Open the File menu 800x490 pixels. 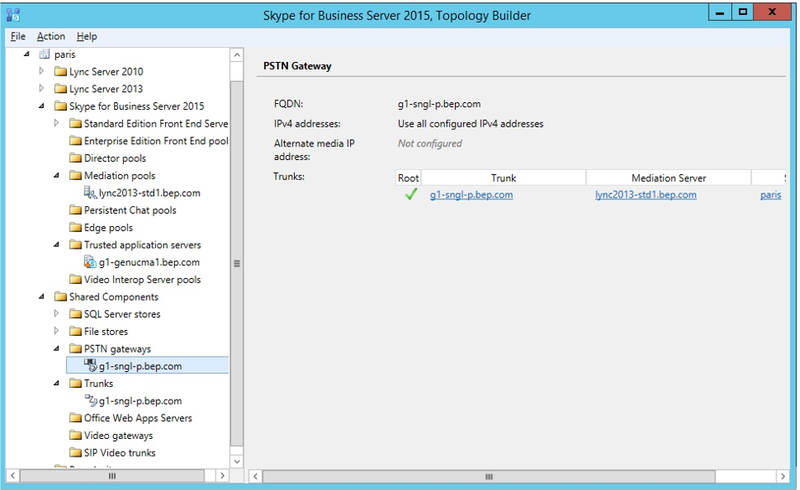(18, 36)
